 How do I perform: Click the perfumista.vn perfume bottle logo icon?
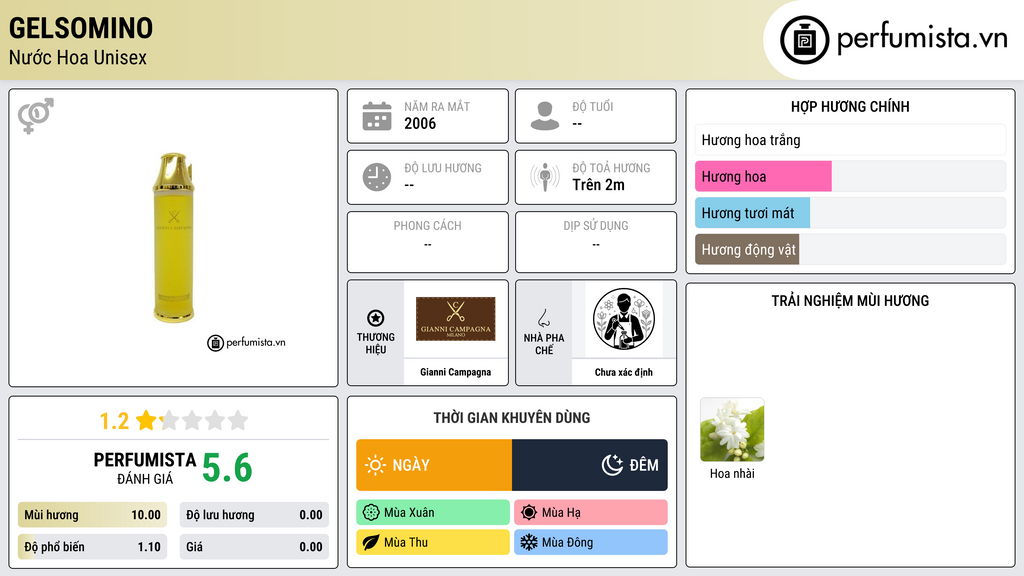click(805, 40)
